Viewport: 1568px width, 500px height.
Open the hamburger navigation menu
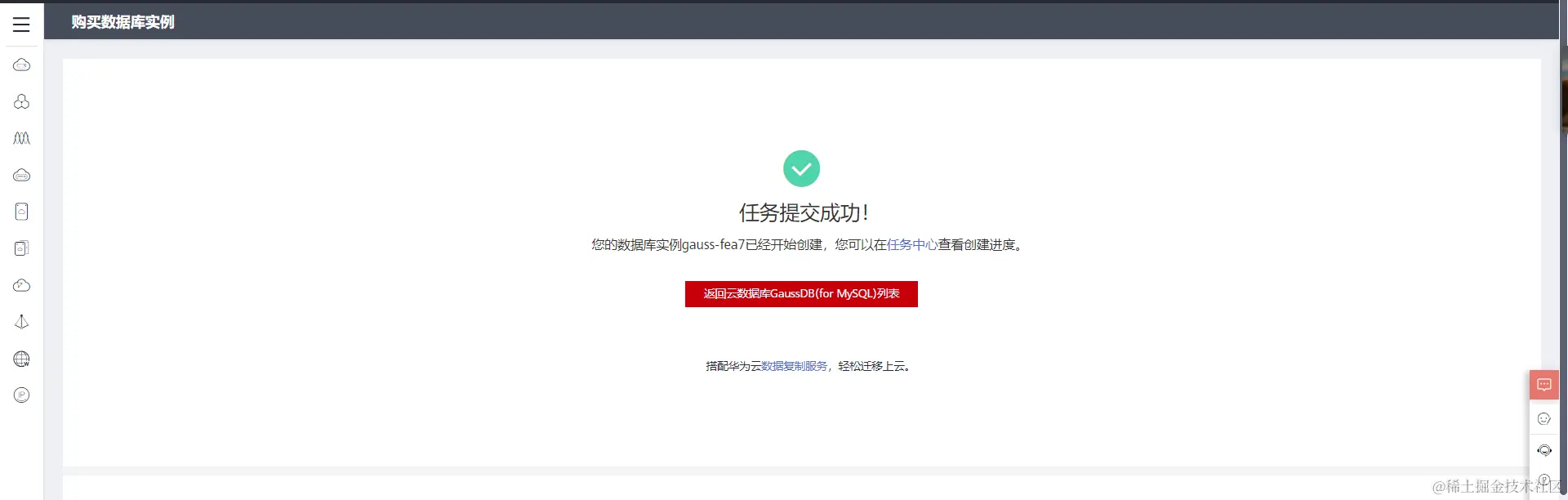tap(21, 25)
